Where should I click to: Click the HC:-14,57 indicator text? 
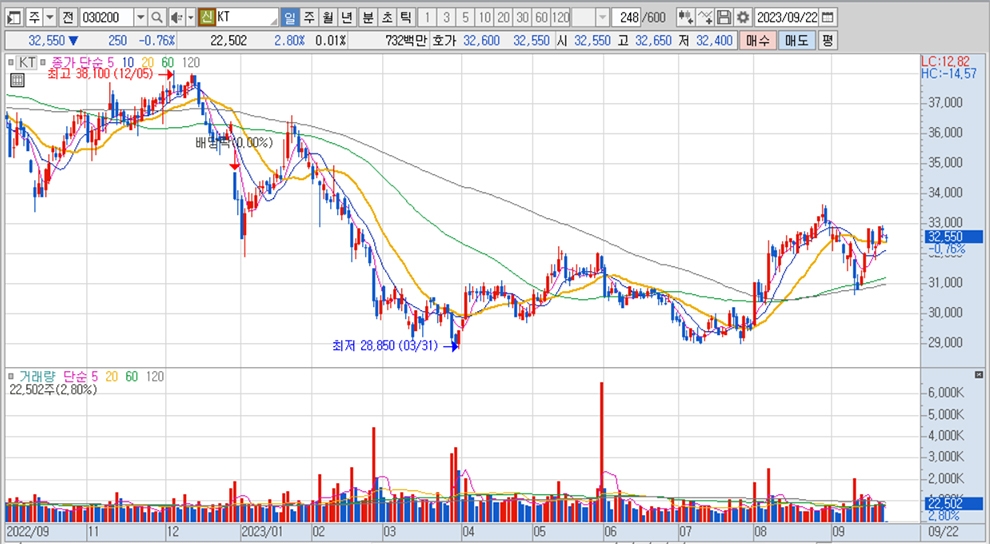coord(949,73)
